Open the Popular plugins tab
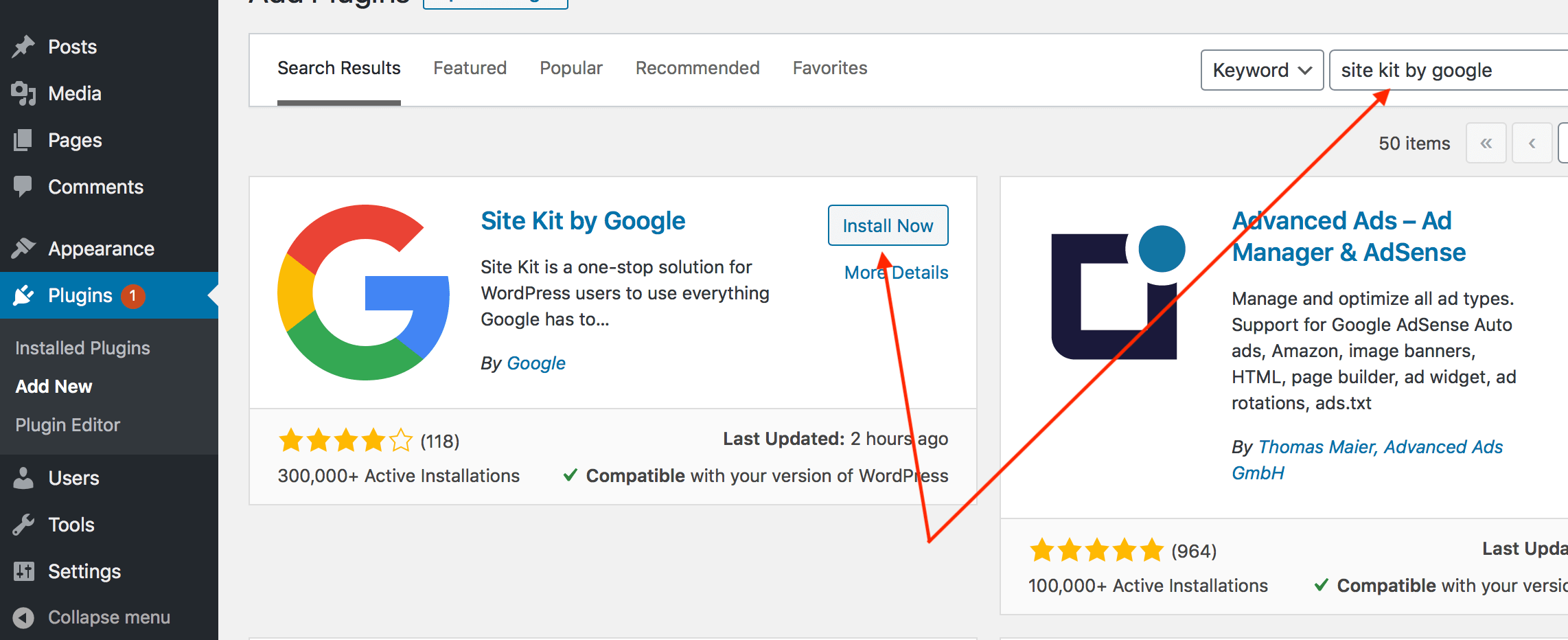This screenshot has height=640, width=1568. coord(570,68)
